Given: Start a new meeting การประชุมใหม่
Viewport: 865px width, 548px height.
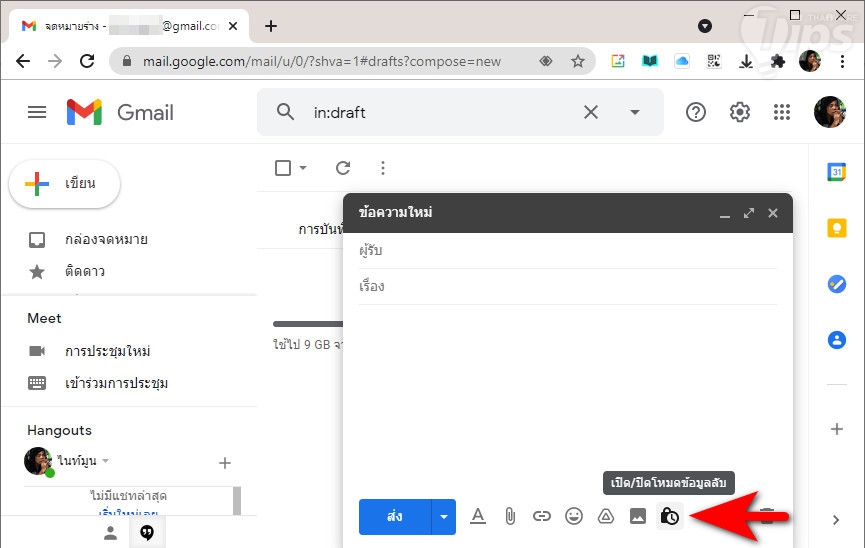Looking at the screenshot, I should point(107,351).
